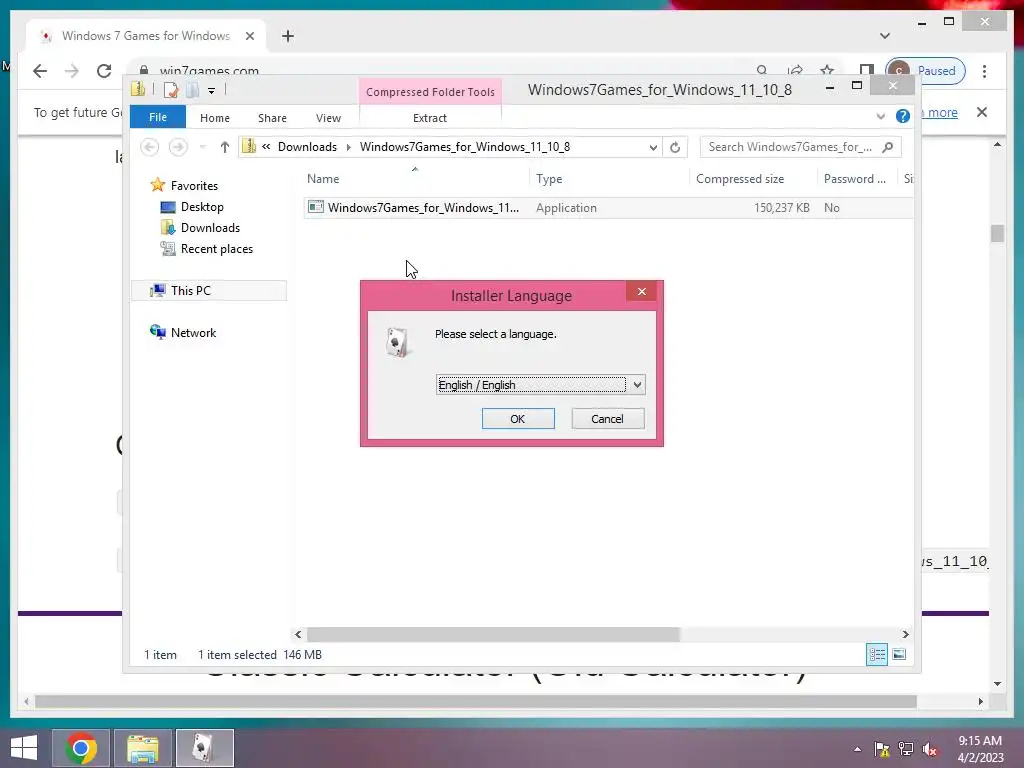1024x768 pixels.
Task: Select Network in navigation pane
Action: pyautogui.click(x=193, y=332)
